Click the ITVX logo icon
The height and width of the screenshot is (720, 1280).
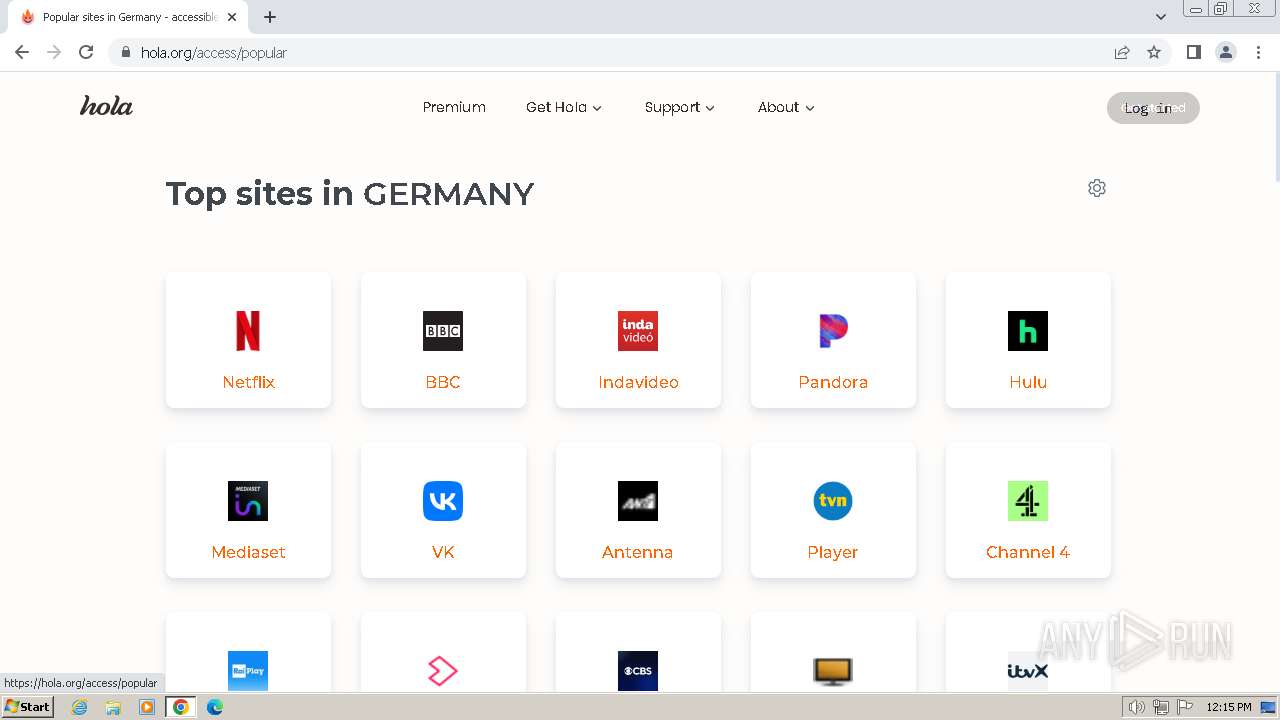click(x=1028, y=671)
